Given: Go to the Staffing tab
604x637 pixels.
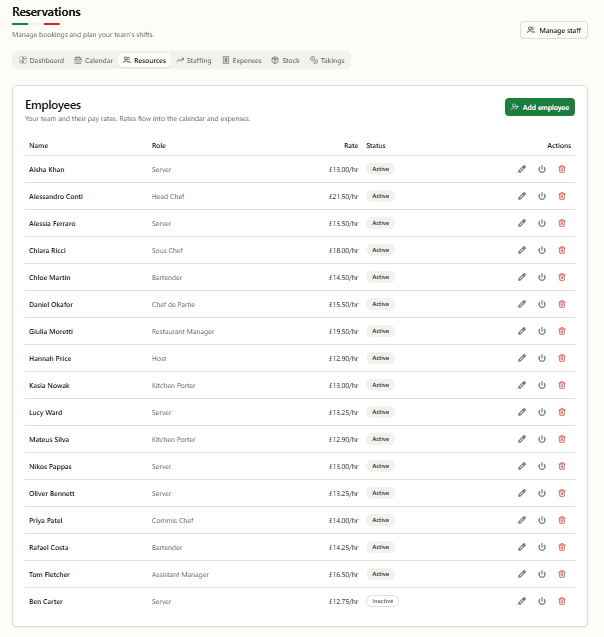Looking at the screenshot, I should [194, 60].
